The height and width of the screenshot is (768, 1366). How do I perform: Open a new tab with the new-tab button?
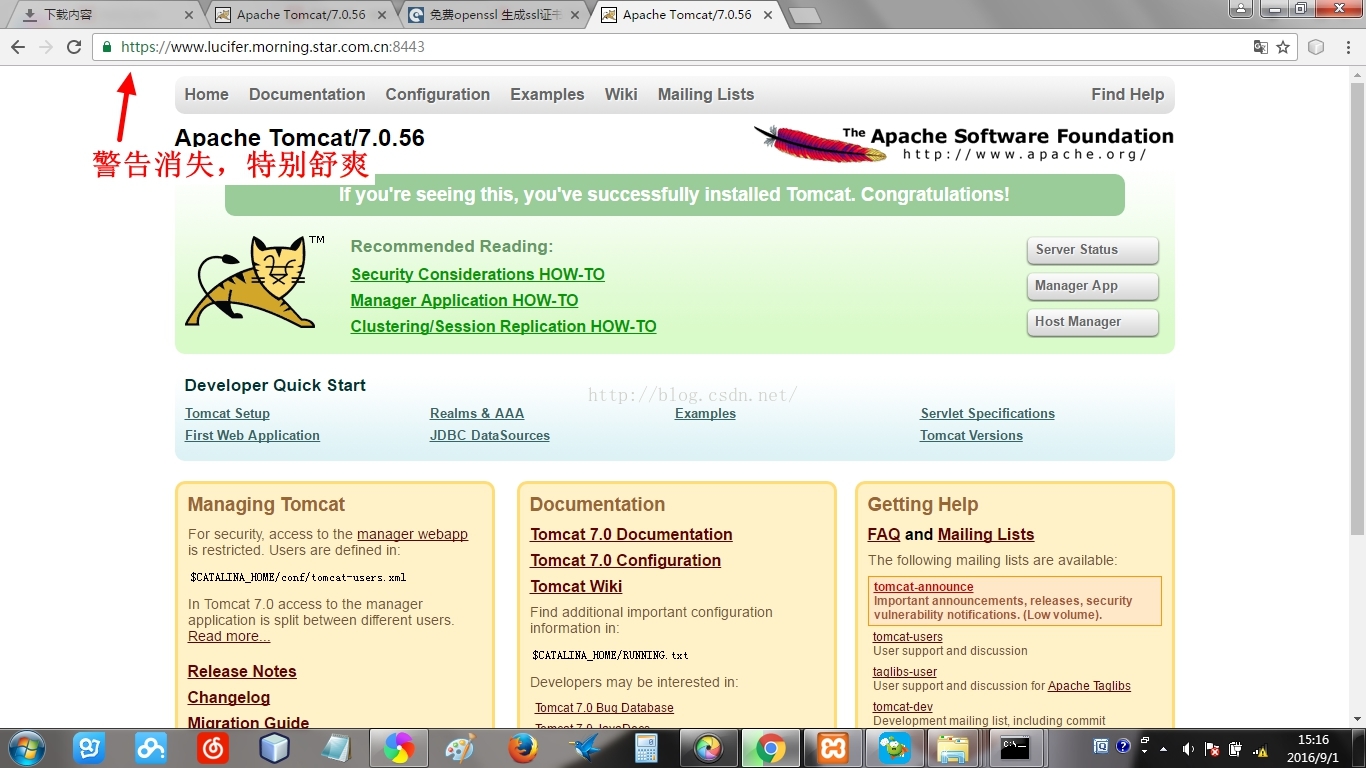(804, 16)
